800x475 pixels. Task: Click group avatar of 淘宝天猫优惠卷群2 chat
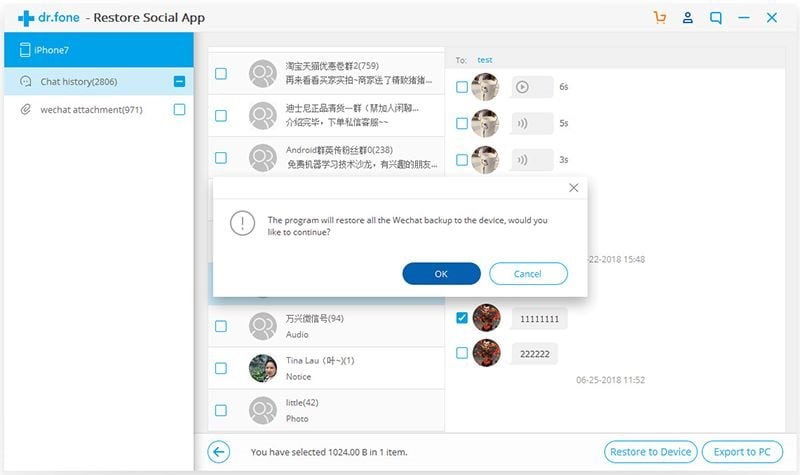click(x=263, y=73)
